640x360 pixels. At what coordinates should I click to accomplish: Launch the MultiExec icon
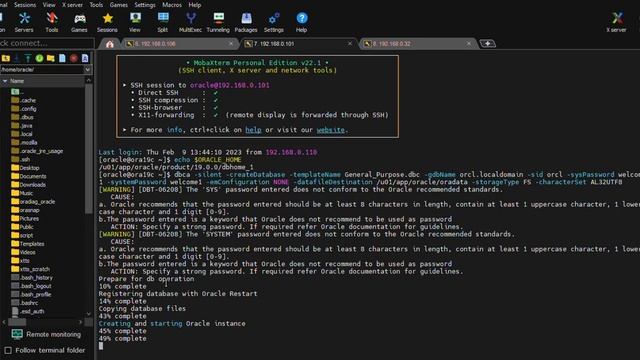pyautogui.click(x=190, y=22)
